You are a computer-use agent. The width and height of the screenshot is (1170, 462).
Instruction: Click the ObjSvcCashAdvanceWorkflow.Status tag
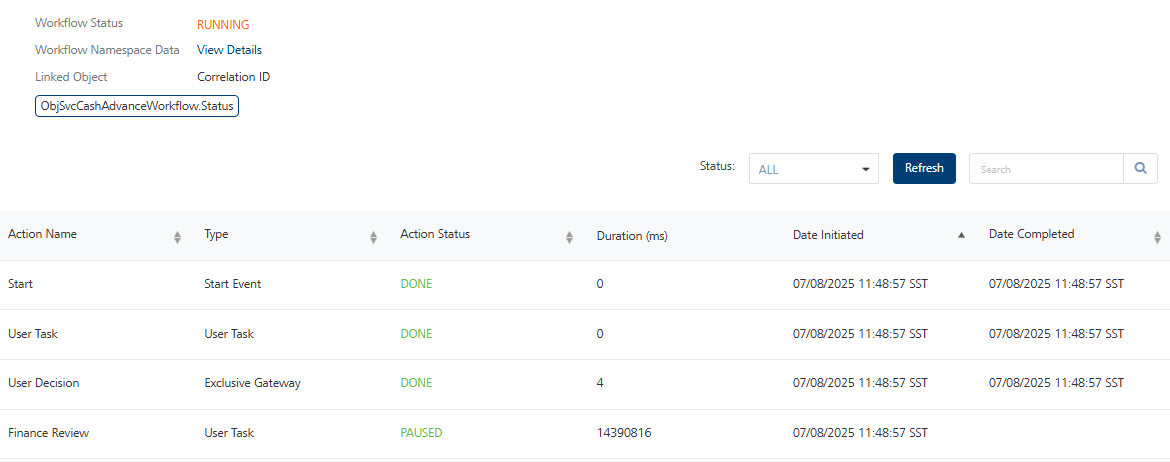click(137, 106)
